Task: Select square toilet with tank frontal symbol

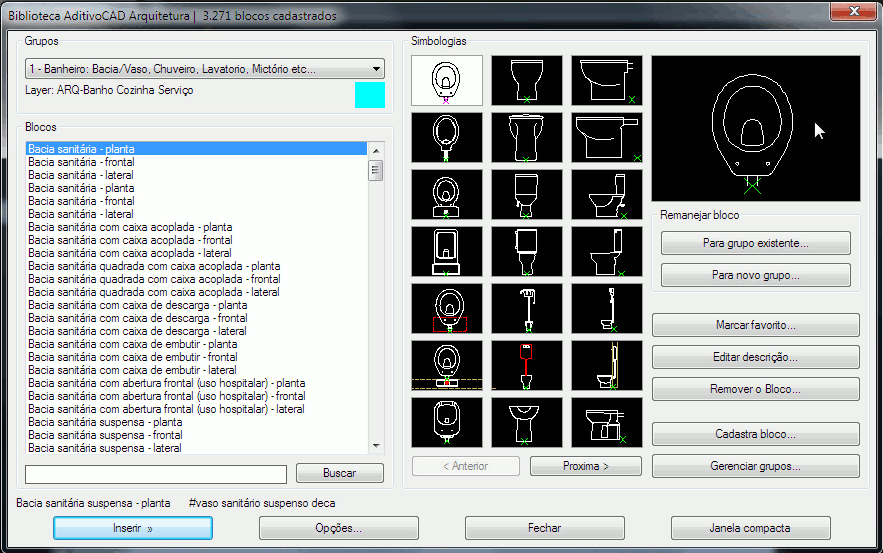Action: click(x=527, y=252)
